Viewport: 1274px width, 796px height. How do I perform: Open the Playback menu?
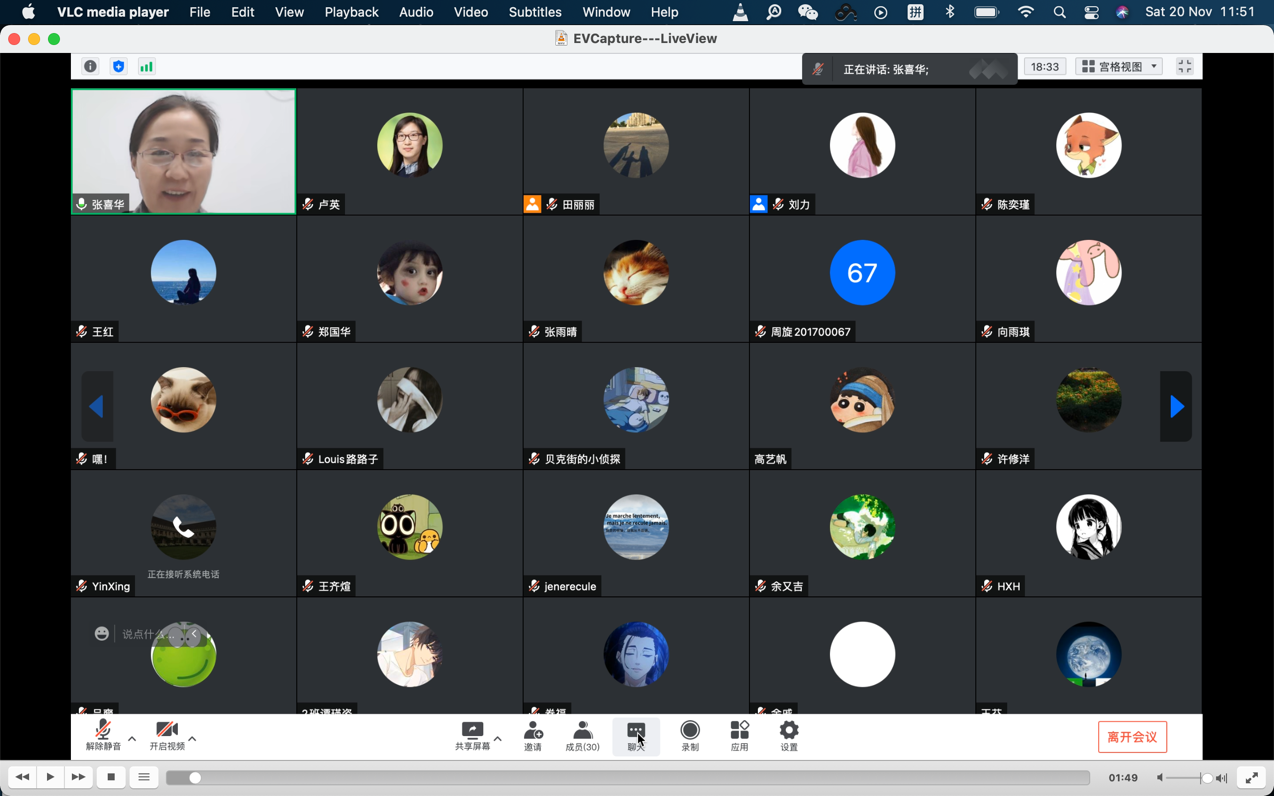click(351, 12)
